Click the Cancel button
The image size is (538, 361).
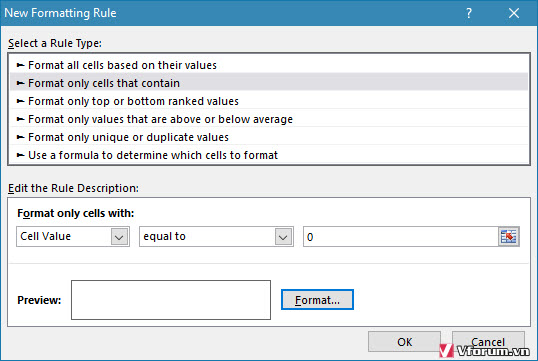[x=488, y=341]
